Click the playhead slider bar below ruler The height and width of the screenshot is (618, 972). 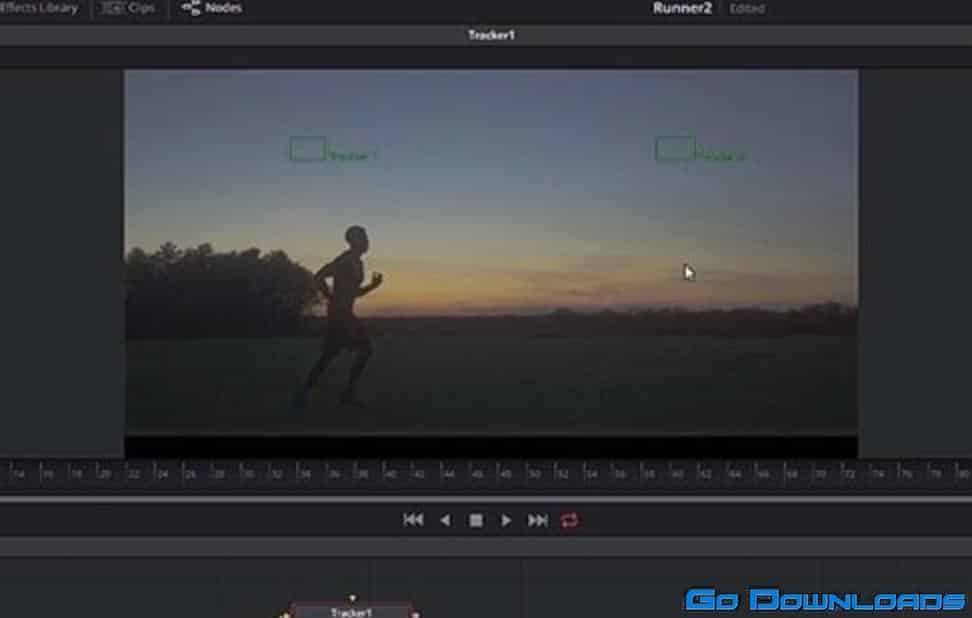coord(486,497)
